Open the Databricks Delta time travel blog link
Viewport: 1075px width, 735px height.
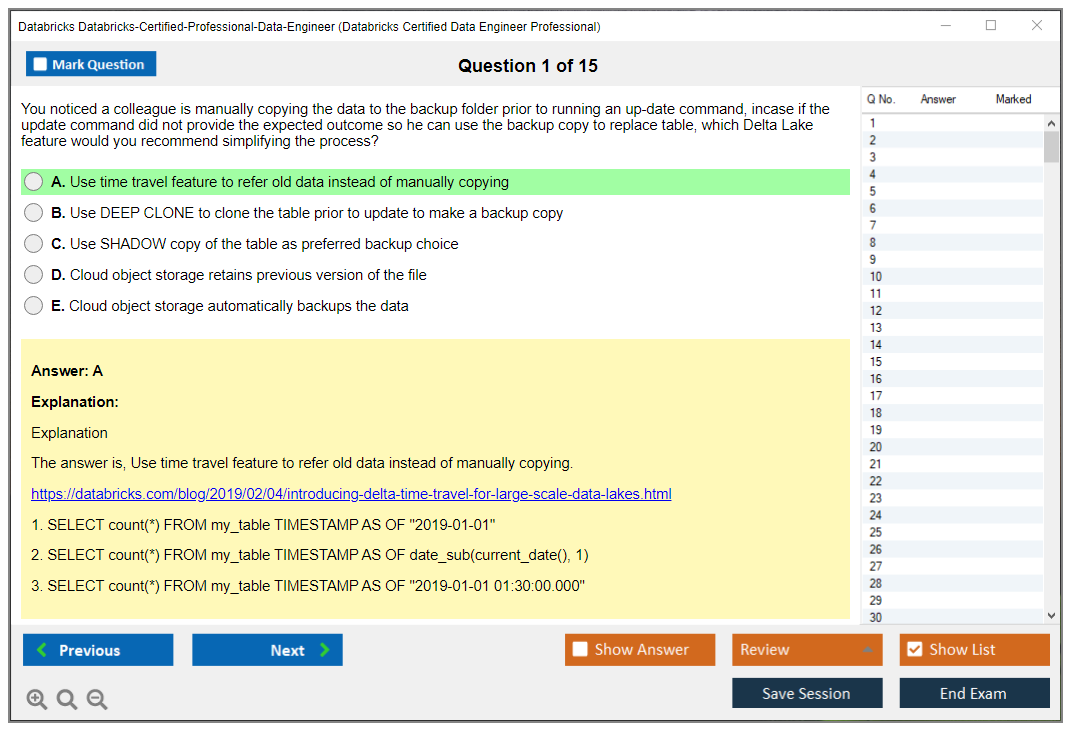point(351,494)
